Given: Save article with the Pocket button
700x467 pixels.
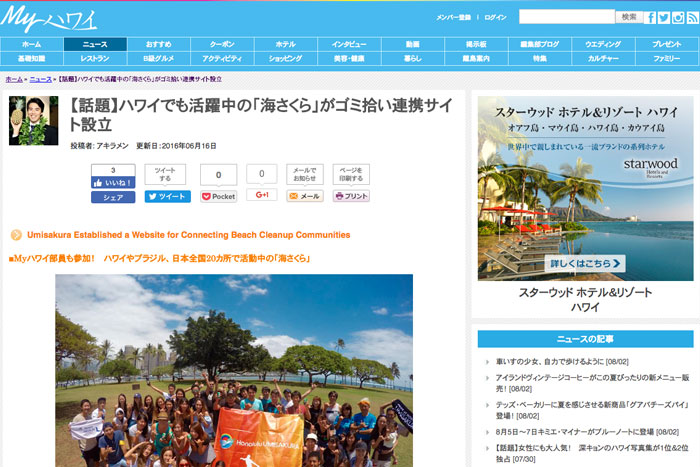Looking at the screenshot, I should [219, 196].
